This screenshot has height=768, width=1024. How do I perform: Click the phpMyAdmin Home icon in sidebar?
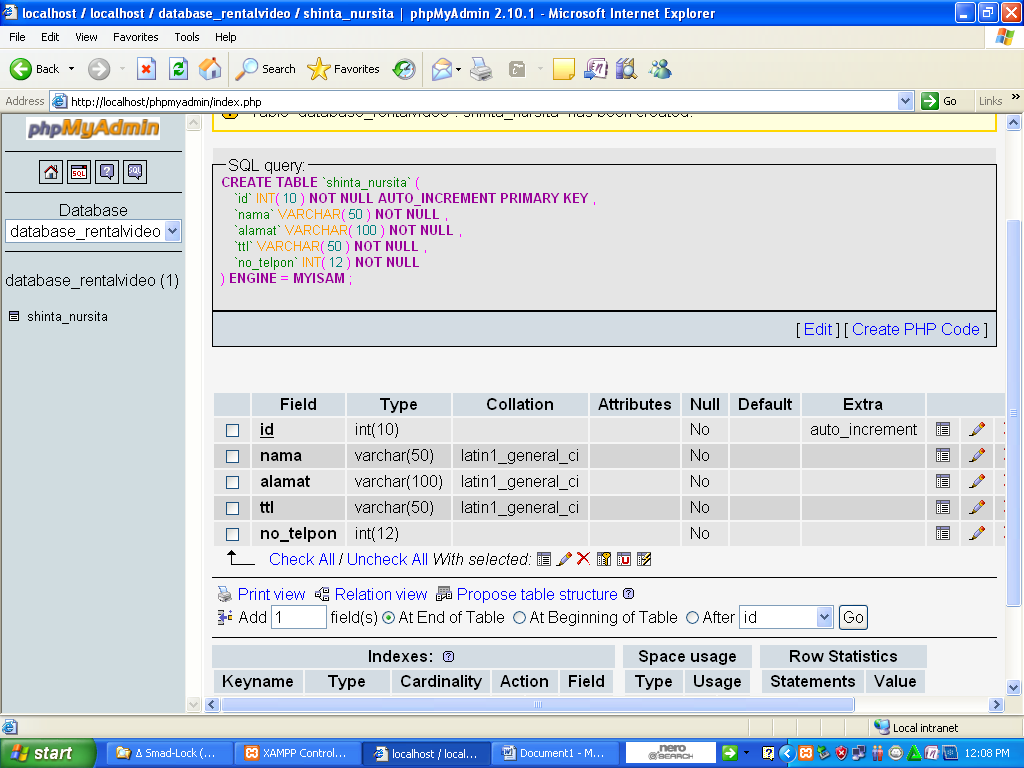51,172
